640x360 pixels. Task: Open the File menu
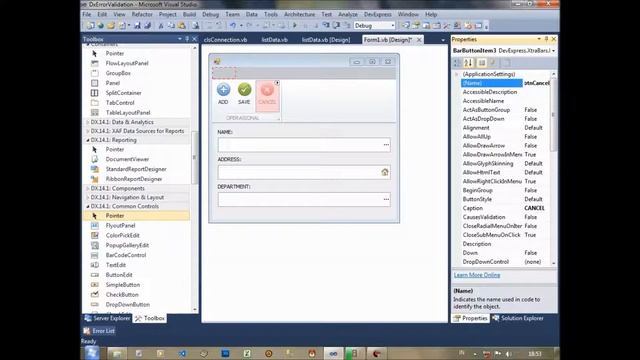tap(87, 14)
